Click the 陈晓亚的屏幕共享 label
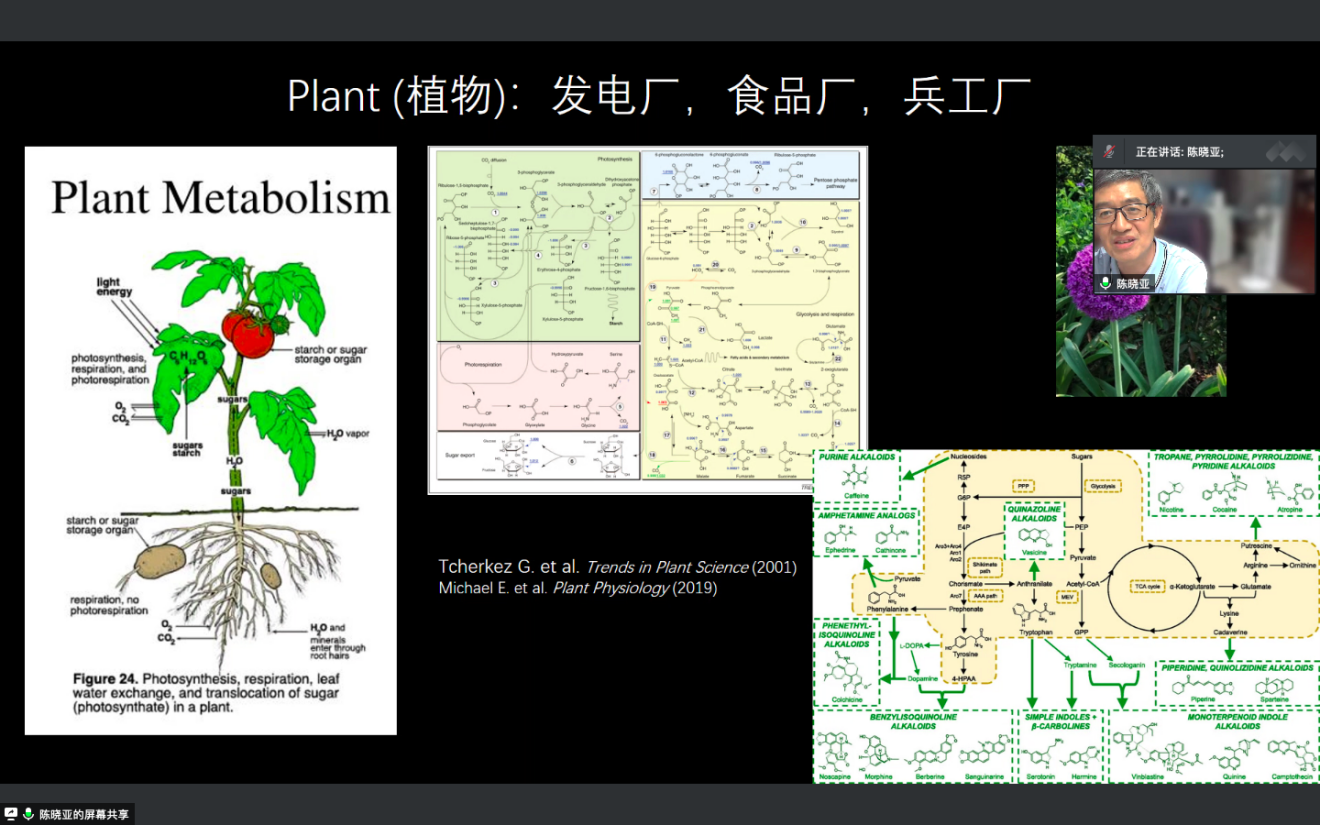 tap(84, 814)
